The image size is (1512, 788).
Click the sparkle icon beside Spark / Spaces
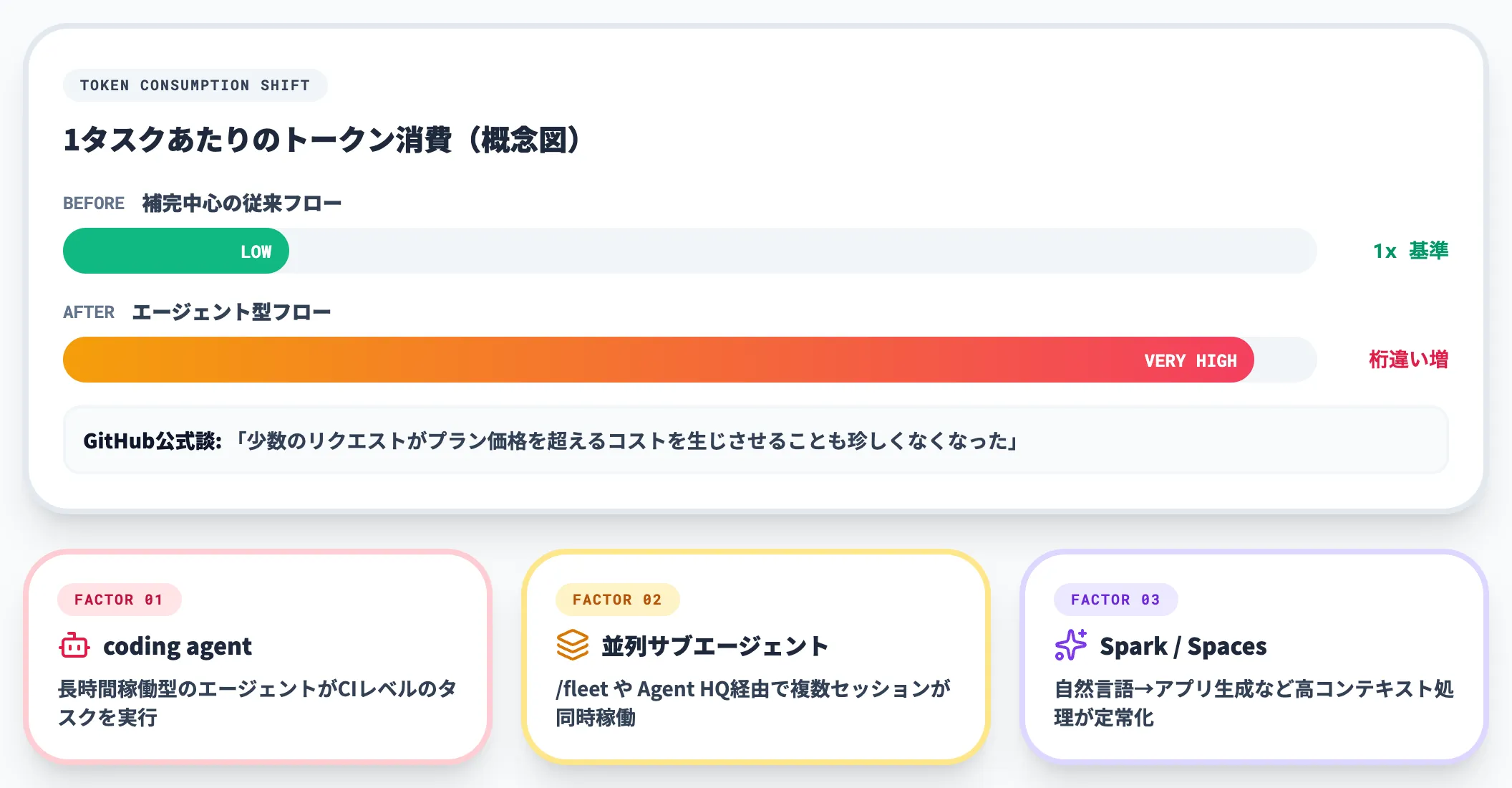click(1070, 645)
